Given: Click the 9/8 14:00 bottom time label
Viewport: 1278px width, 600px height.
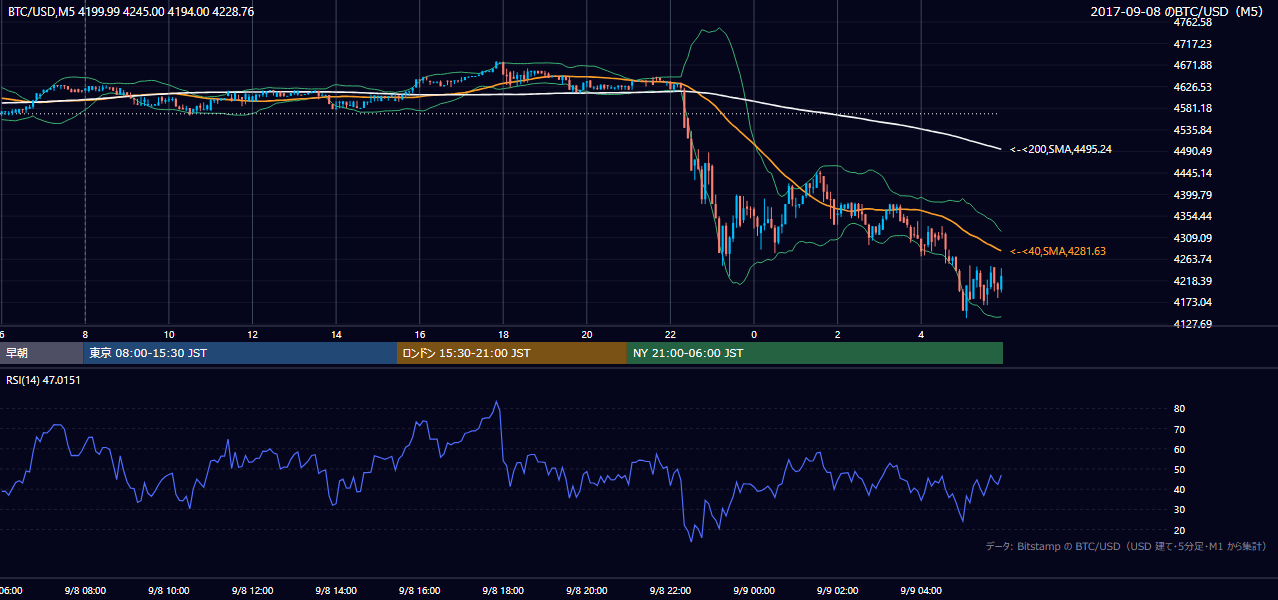Looking at the screenshot, I should click(337, 591).
